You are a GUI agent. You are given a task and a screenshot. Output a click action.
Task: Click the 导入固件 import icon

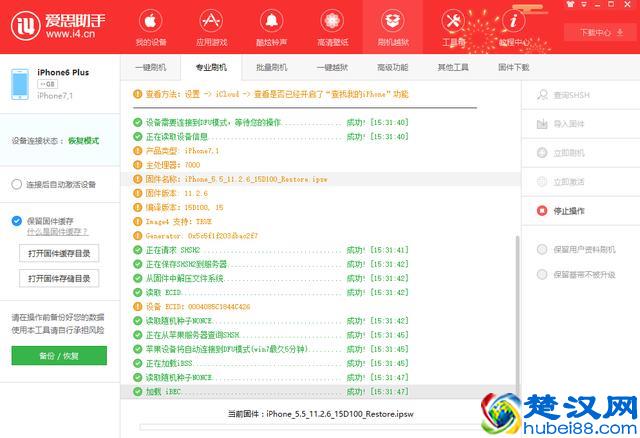pyautogui.click(x=542, y=124)
